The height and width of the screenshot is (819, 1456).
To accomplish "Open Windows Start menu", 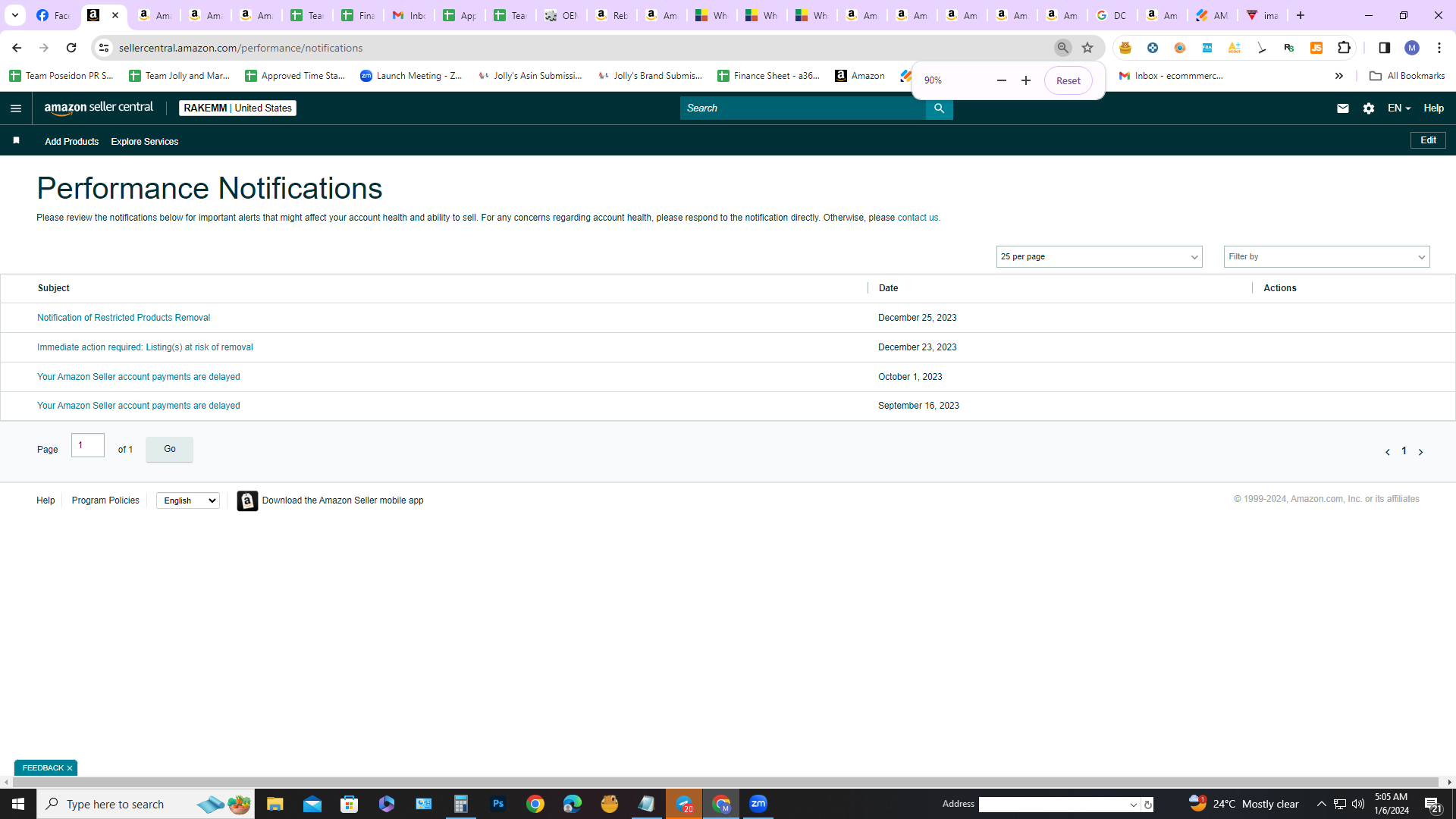I will (x=18, y=804).
